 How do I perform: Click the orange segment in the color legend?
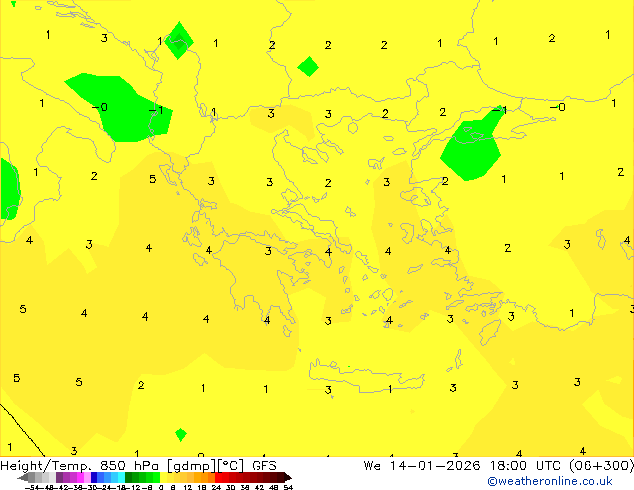click(205, 477)
